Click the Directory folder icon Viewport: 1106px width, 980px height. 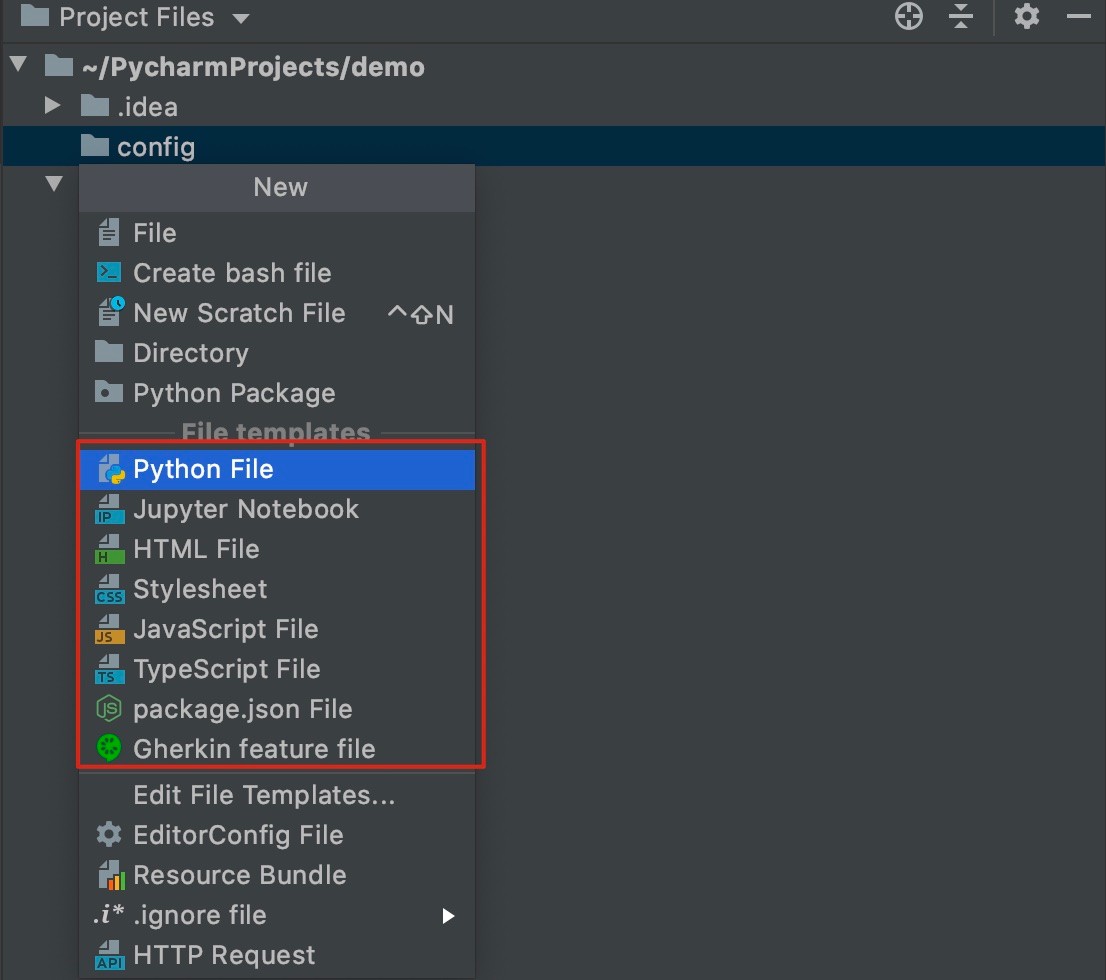(x=109, y=351)
